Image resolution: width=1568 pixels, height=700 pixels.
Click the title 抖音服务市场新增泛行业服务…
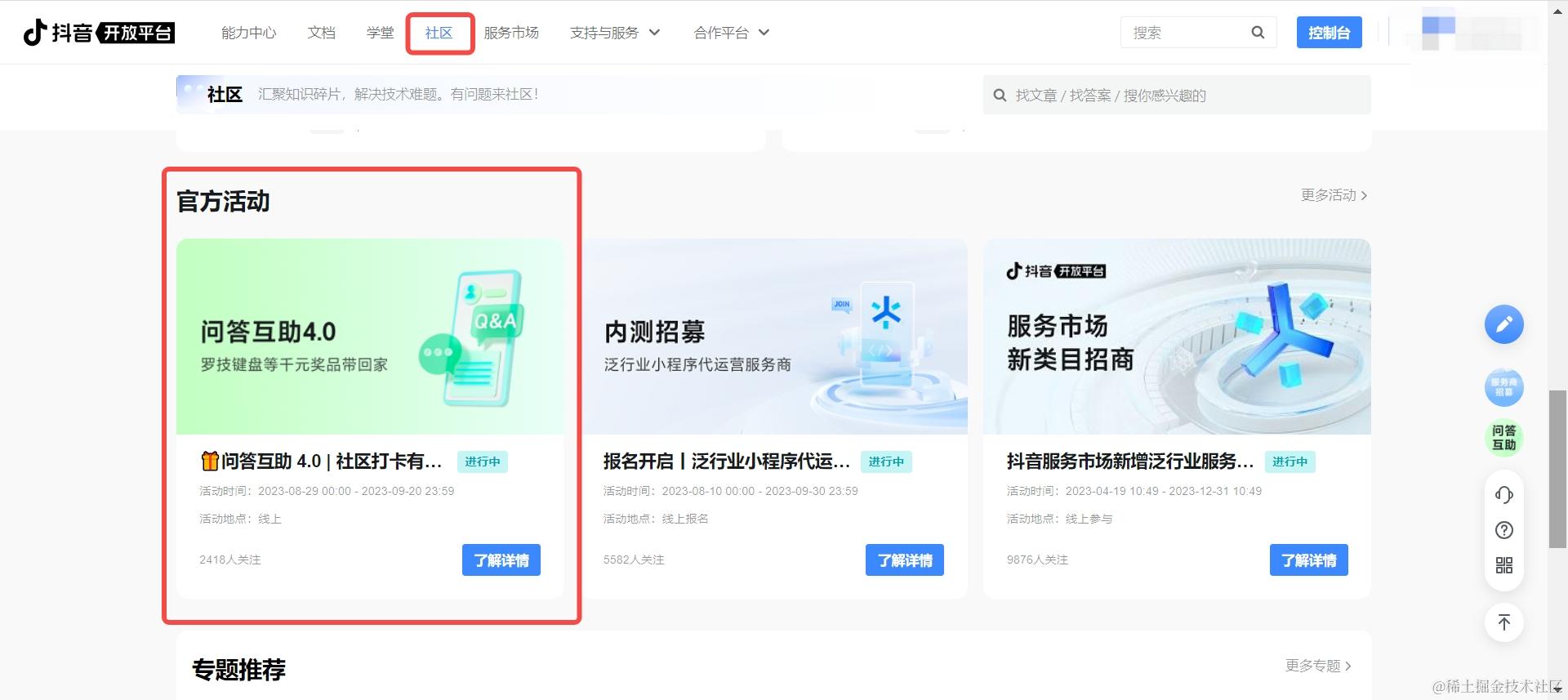(1129, 461)
